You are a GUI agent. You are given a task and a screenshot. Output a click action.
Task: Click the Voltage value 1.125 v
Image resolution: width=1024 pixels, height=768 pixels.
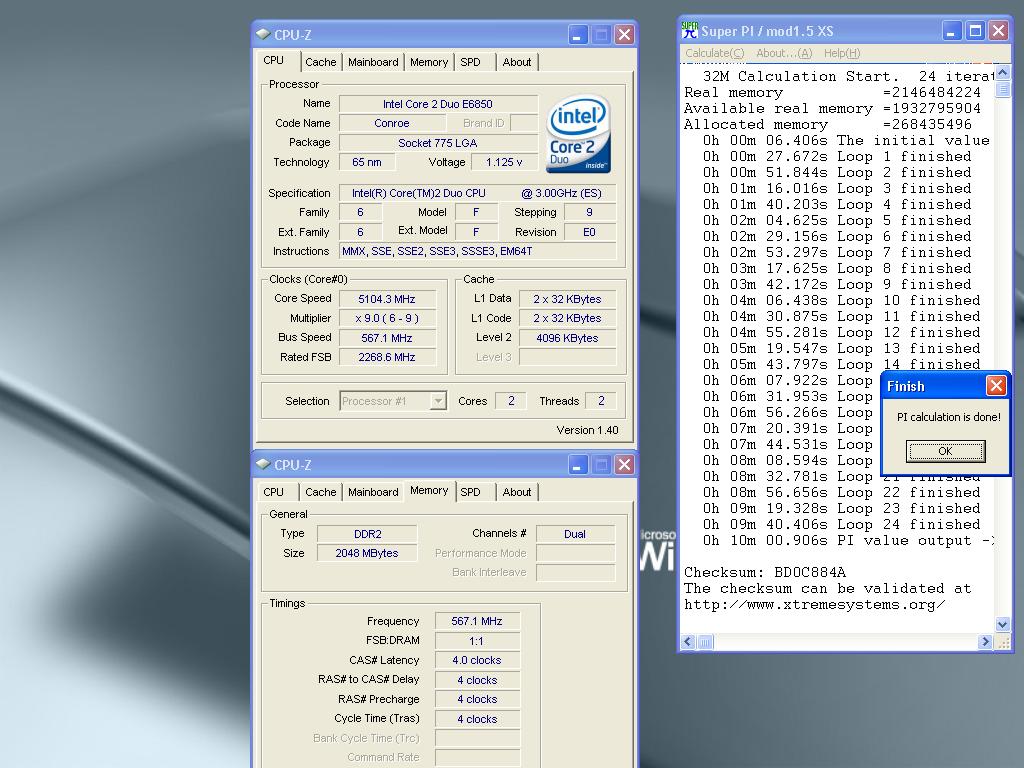(x=504, y=162)
